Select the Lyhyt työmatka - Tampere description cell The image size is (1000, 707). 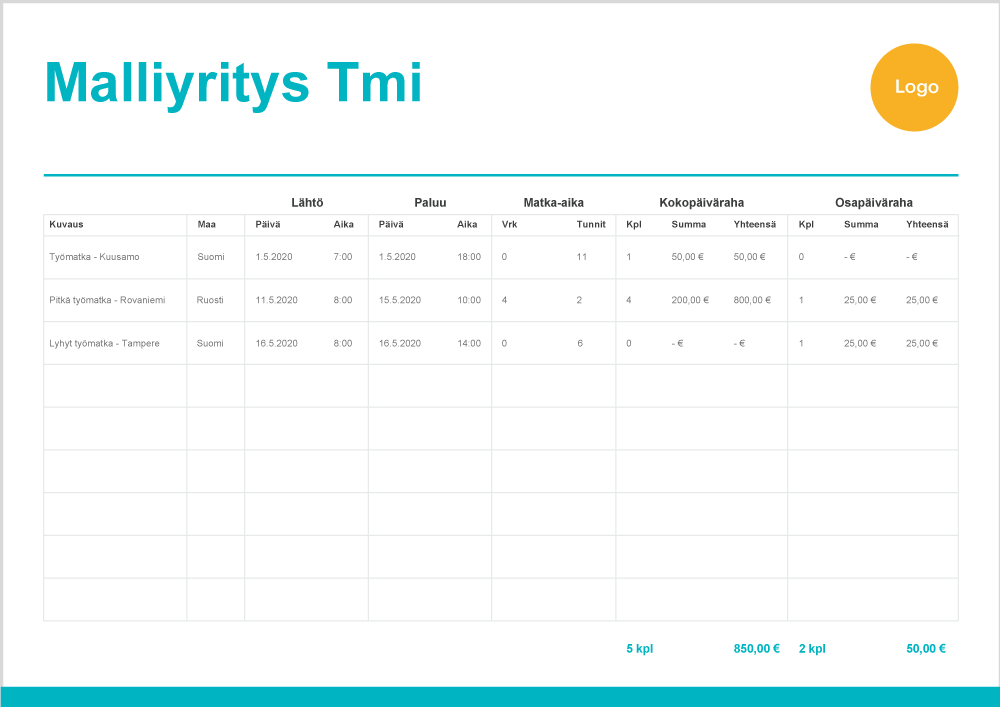104,343
